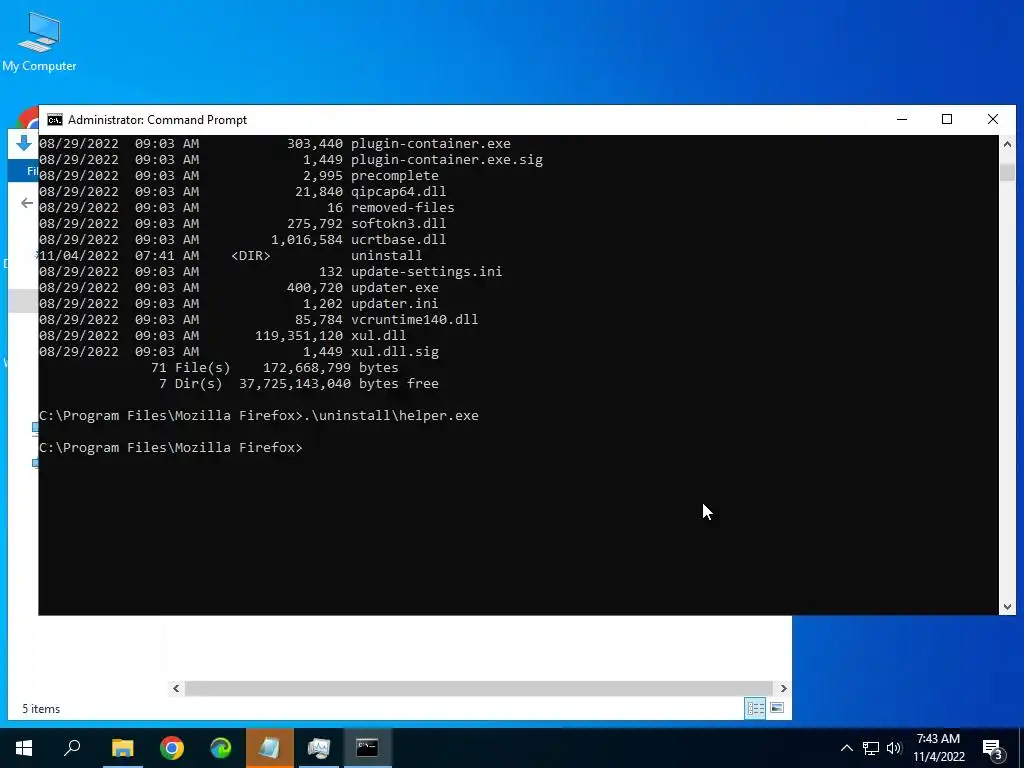Maximize the Command Prompt window
The width and height of the screenshot is (1024, 768).
947,120
